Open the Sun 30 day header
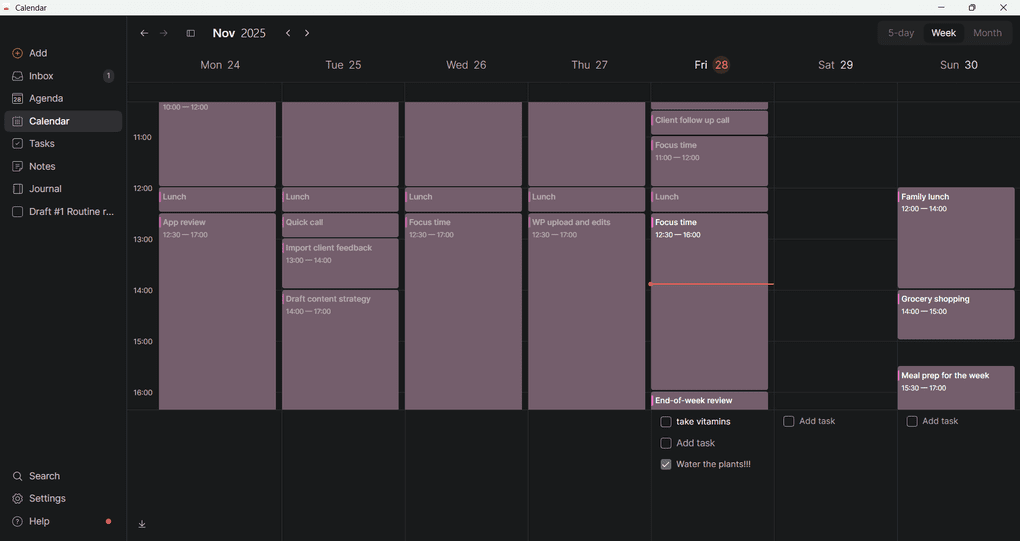Viewport: 1020px width, 541px height. [958, 65]
